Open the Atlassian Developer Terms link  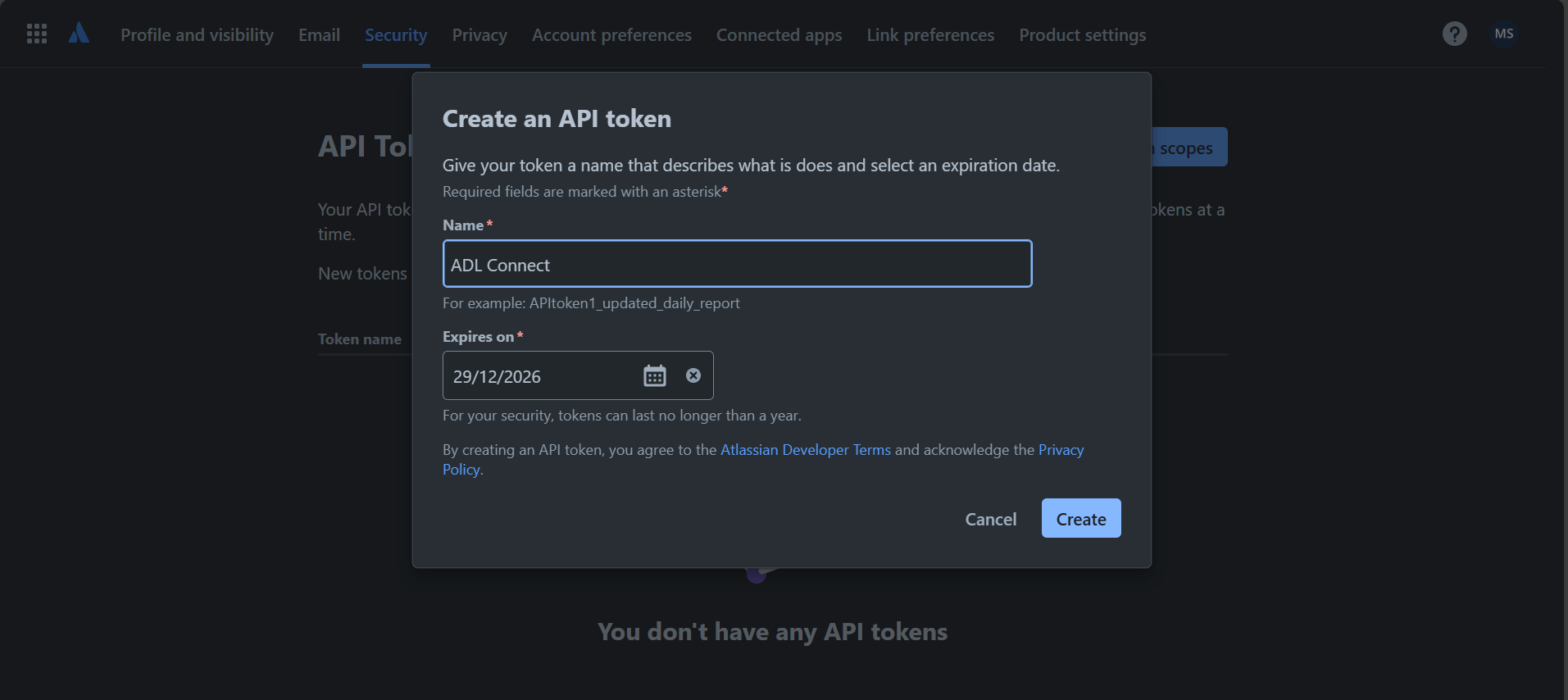[805, 450]
